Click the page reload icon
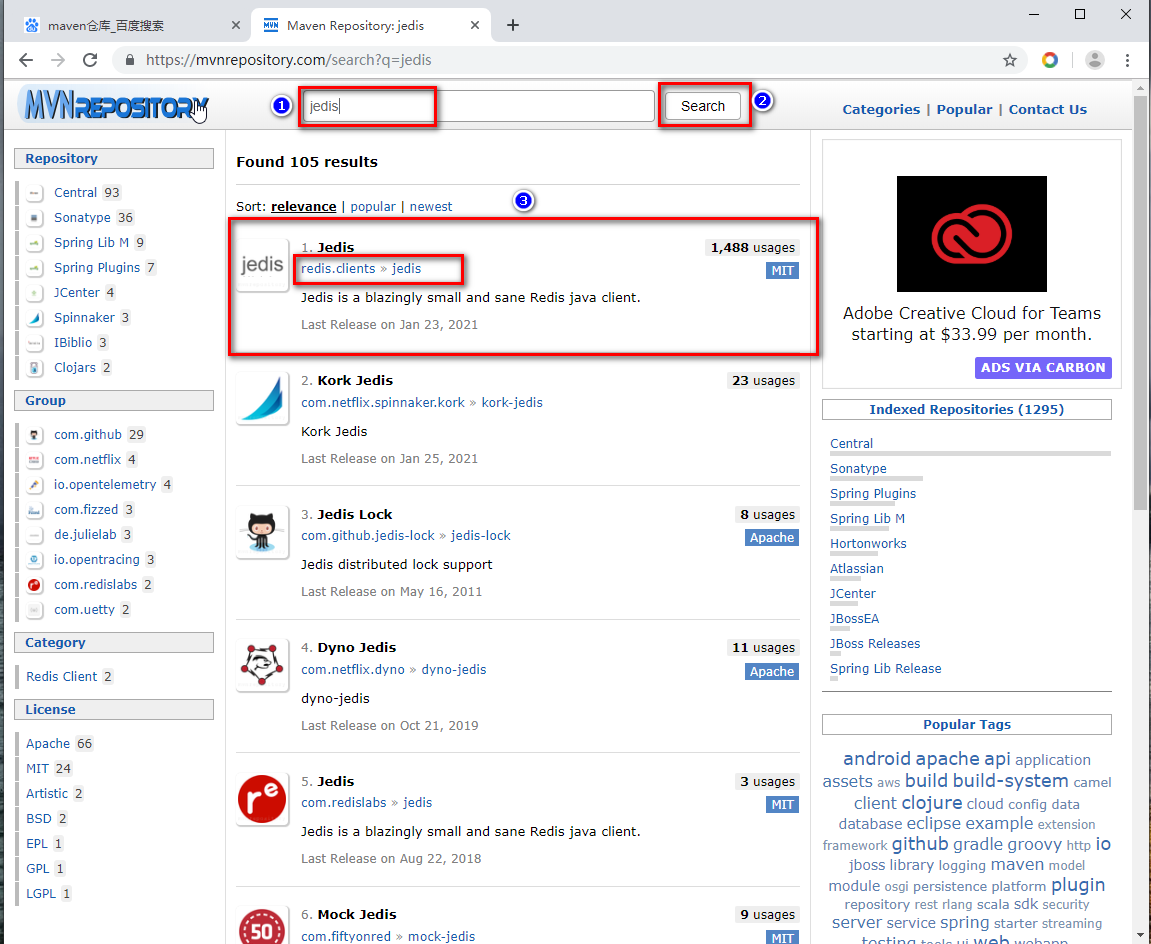The height and width of the screenshot is (944, 1151). point(90,60)
